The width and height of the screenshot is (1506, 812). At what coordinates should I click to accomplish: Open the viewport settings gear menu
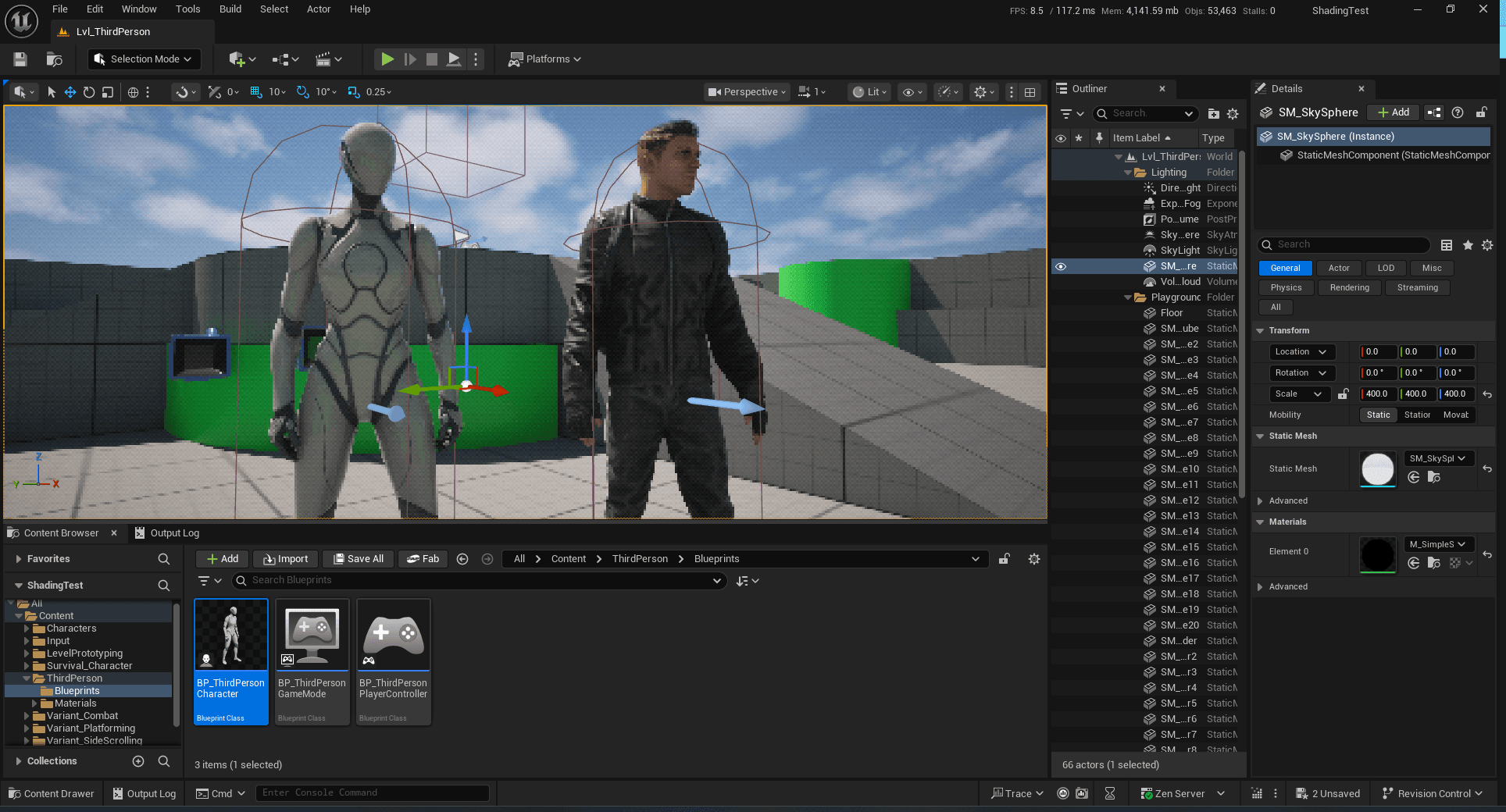coord(982,91)
